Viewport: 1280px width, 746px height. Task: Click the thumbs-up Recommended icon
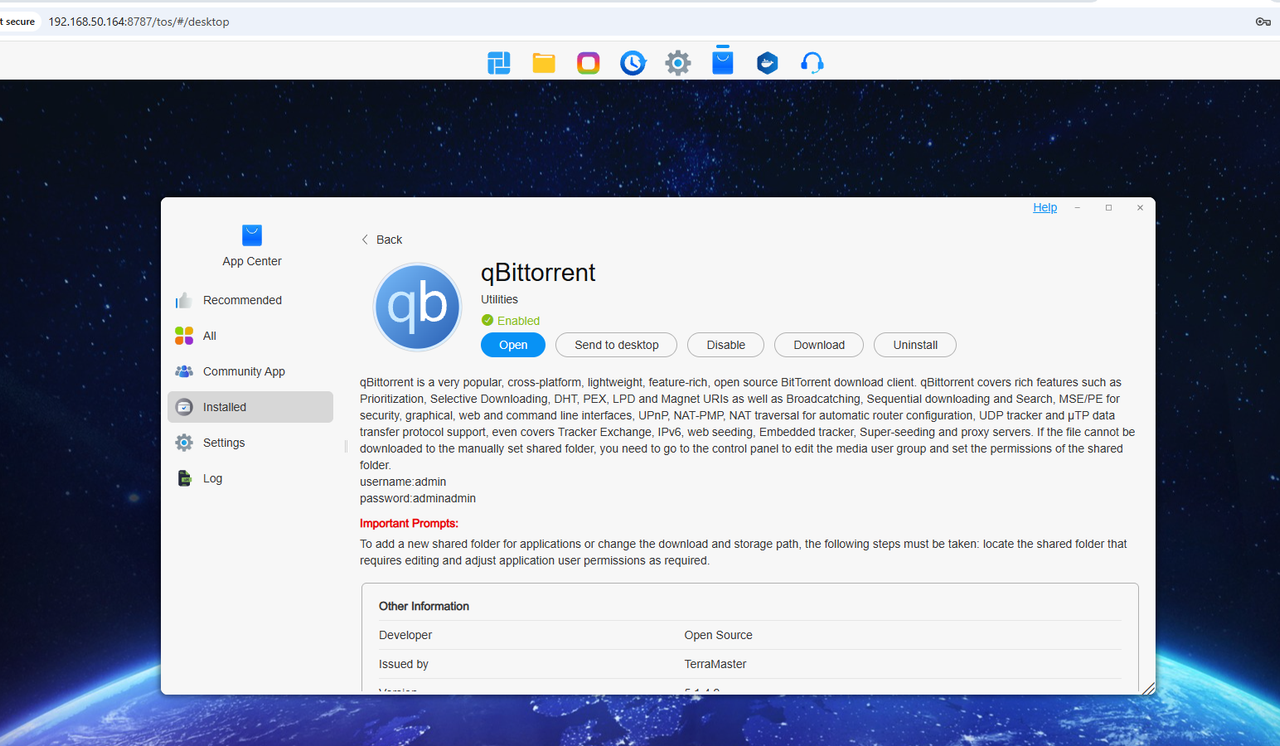(184, 300)
